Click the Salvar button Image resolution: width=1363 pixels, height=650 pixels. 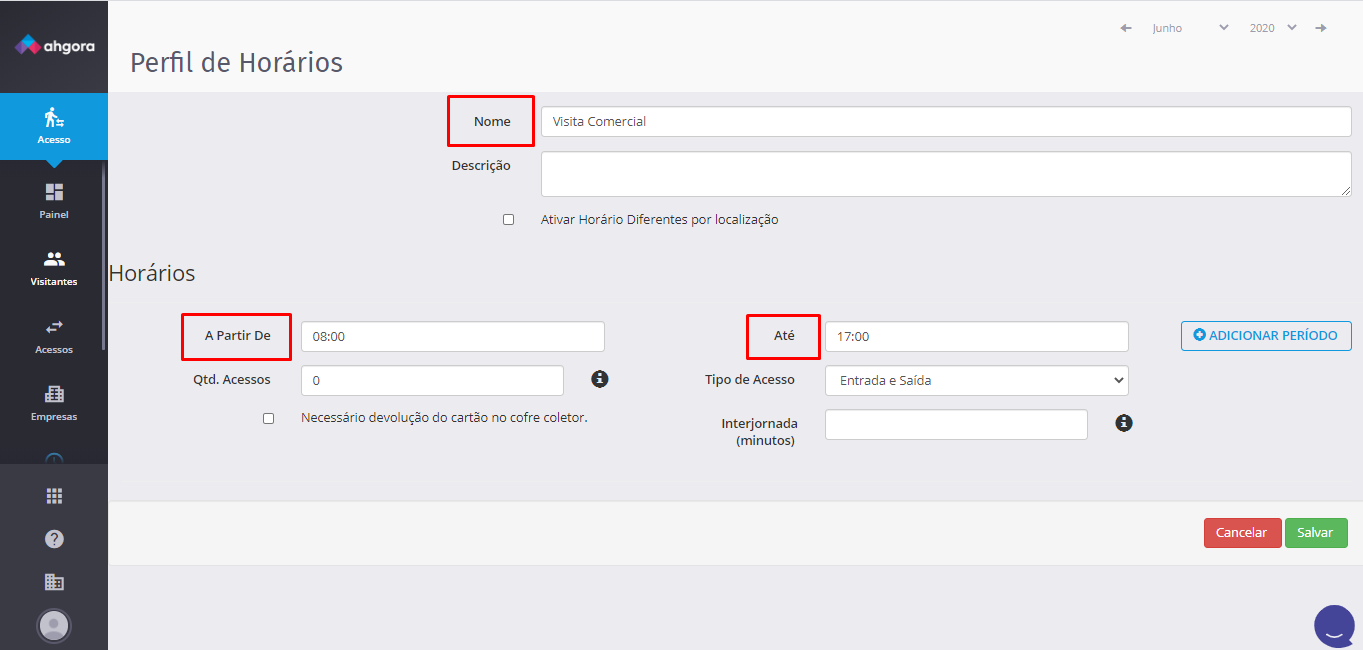[1316, 532]
